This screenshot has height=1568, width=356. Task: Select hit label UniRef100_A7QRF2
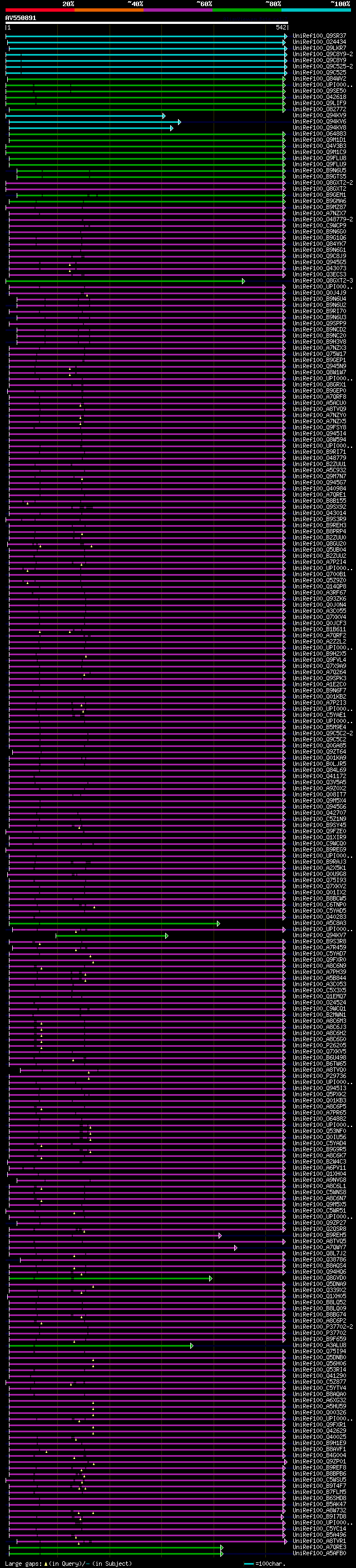point(319,635)
